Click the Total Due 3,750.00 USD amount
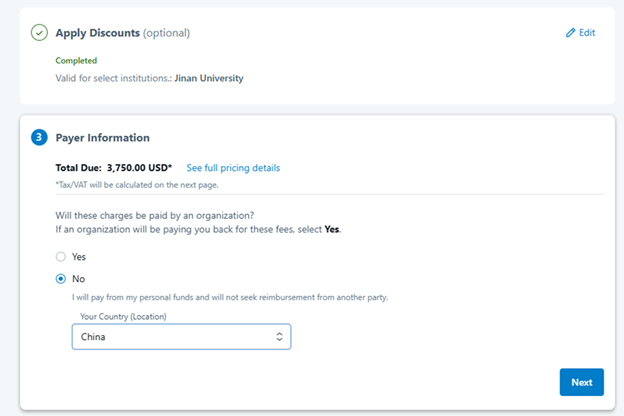The width and height of the screenshot is (624, 416). [113, 168]
